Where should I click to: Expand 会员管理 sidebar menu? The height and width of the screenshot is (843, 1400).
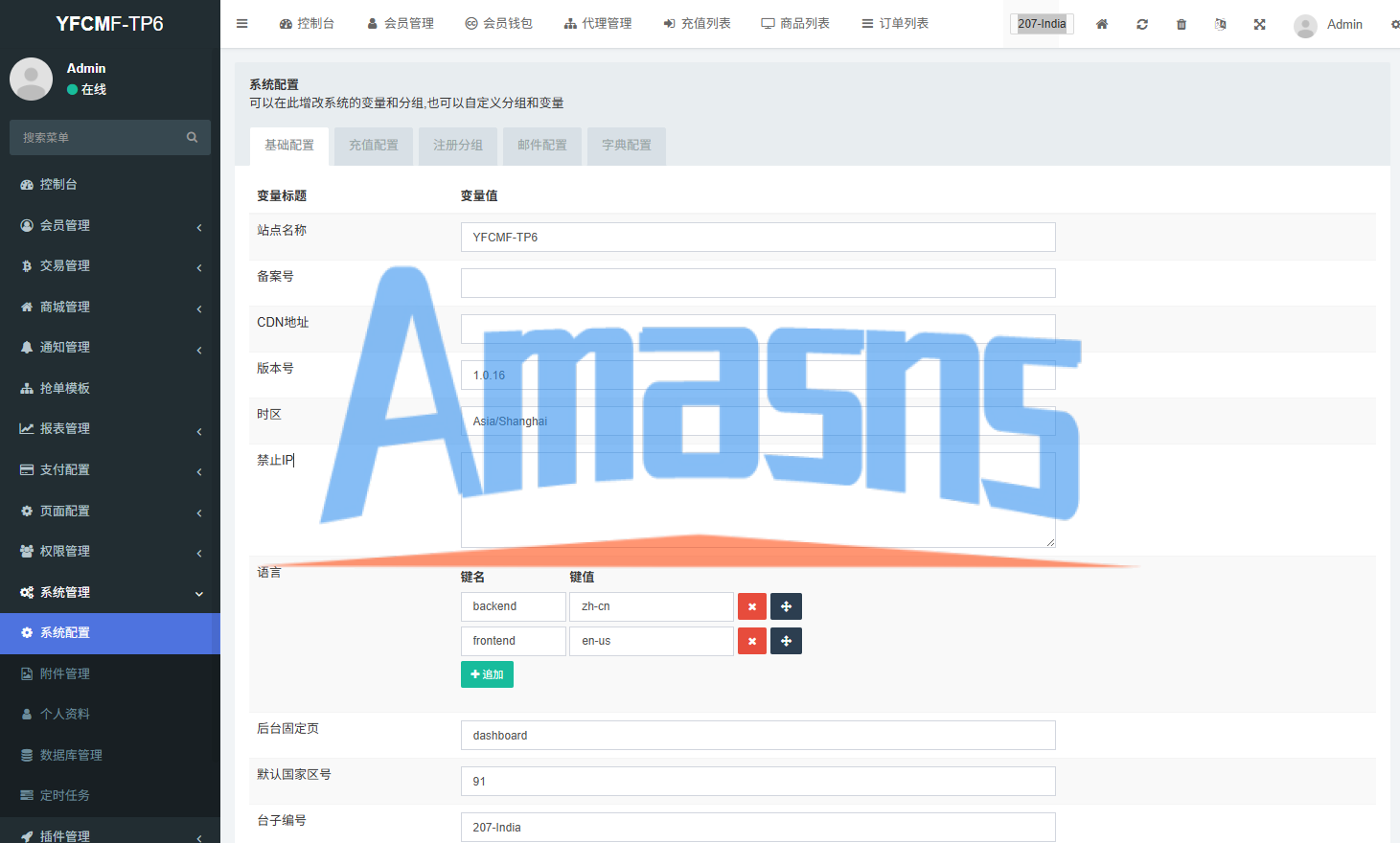coord(110,225)
